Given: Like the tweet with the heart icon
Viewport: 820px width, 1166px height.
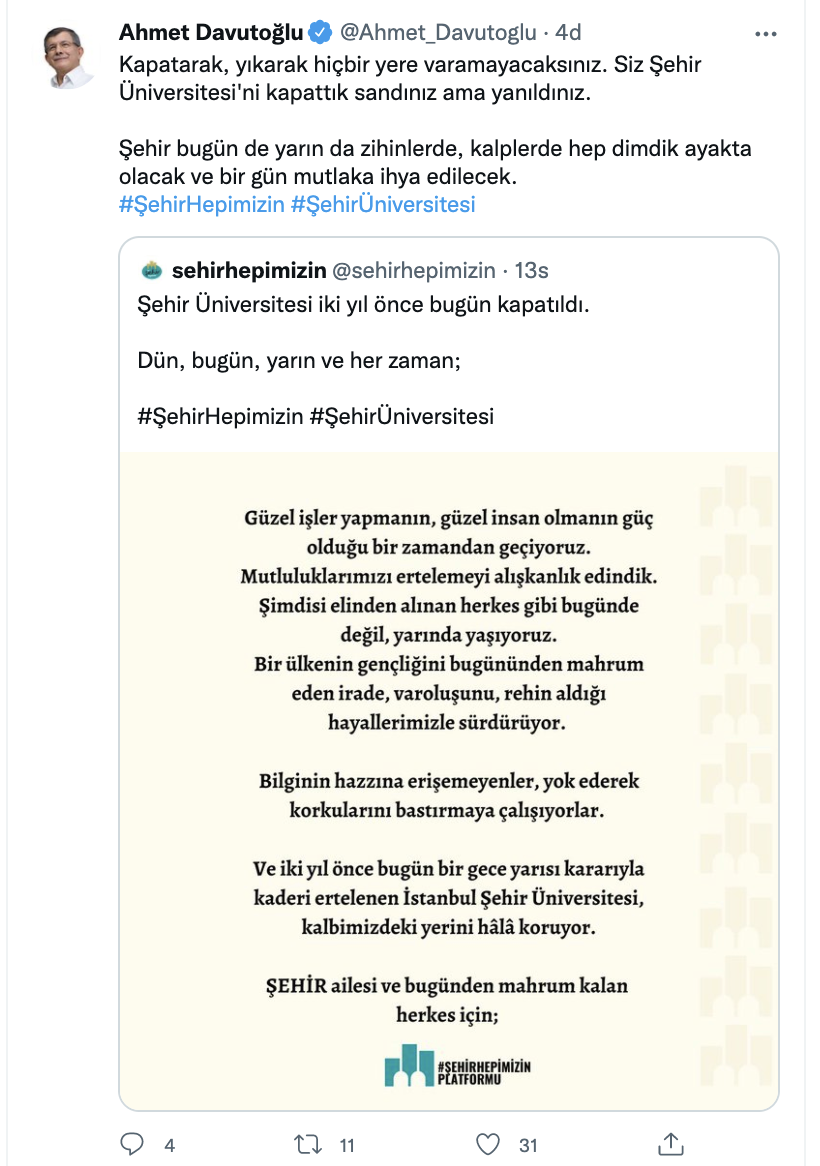Looking at the screenshot, I should [x=488, y=1144].
